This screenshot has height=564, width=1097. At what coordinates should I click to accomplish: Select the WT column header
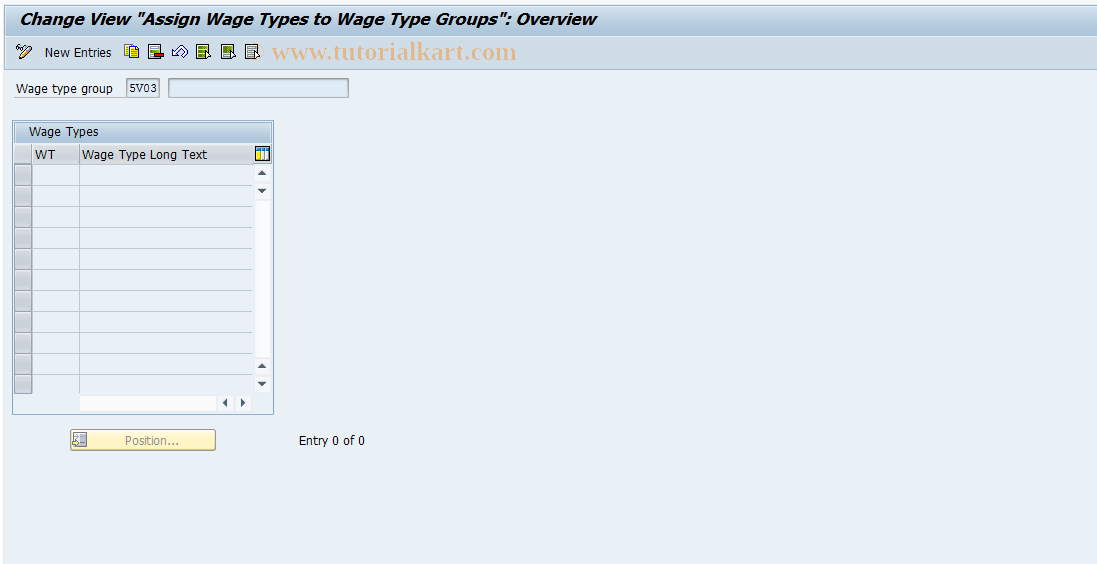coord(56,155)
